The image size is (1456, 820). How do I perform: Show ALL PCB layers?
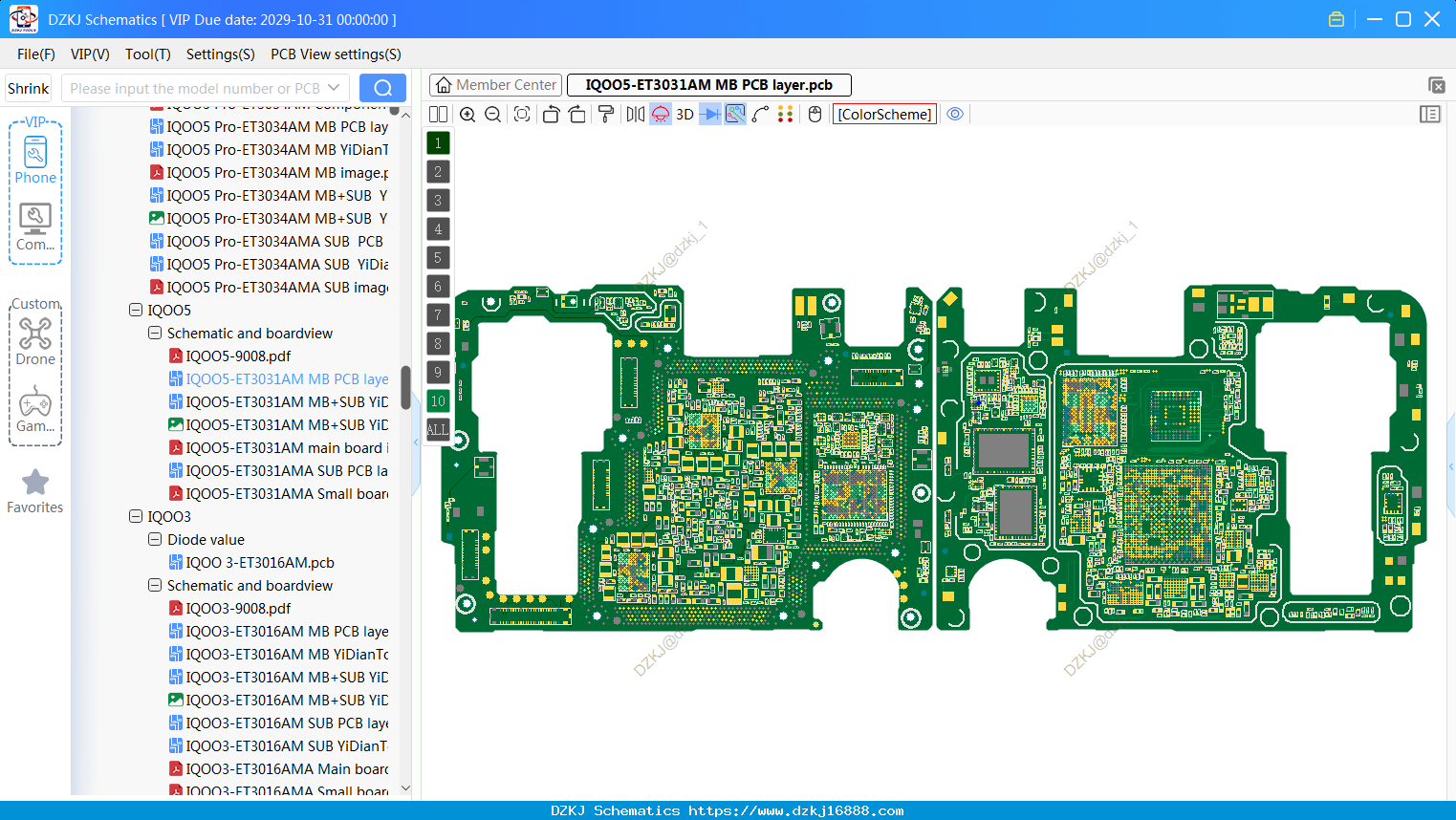438,430
